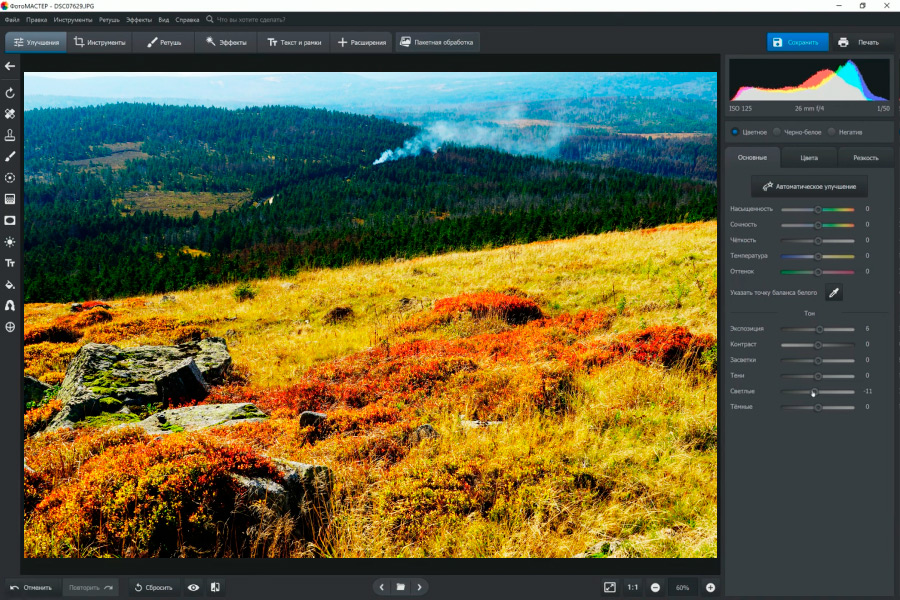Select the Черно-белое radio button
900x600 pixels.
coord(777,131)
